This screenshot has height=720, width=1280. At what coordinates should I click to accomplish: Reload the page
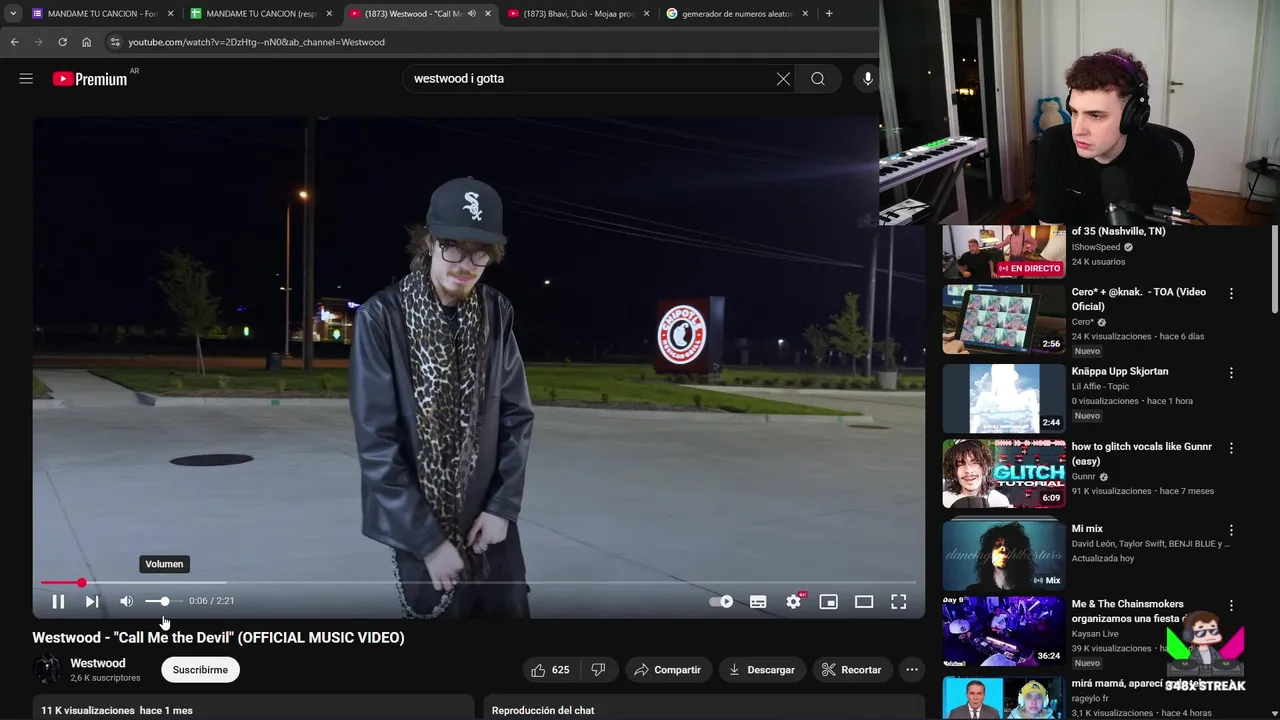(x=62, y=42)
